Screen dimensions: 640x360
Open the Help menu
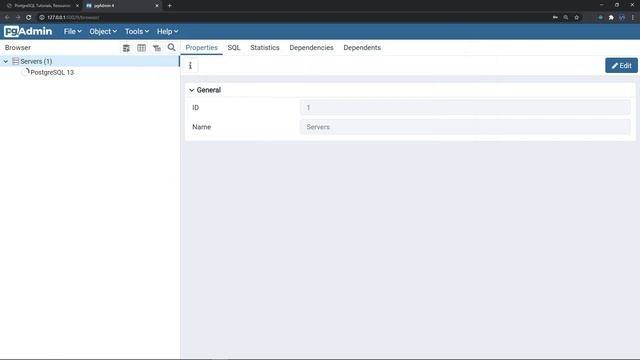167,31
